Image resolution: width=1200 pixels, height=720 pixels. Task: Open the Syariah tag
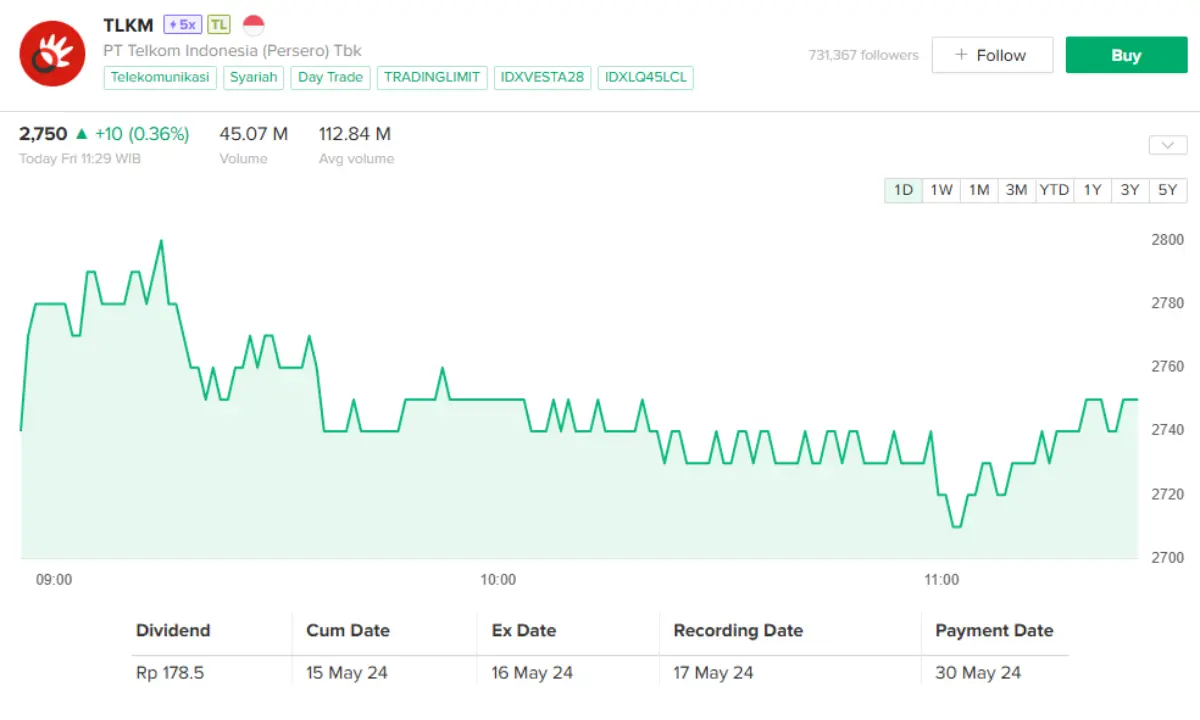pyautogui.click(x=254, y=77)
